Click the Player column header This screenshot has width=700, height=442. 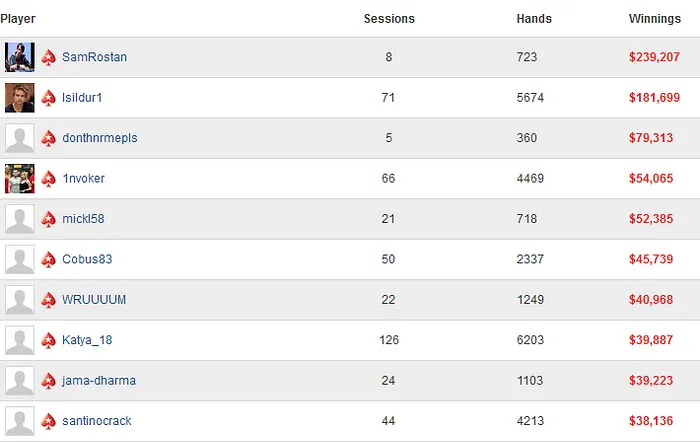(x=18, y=19)
